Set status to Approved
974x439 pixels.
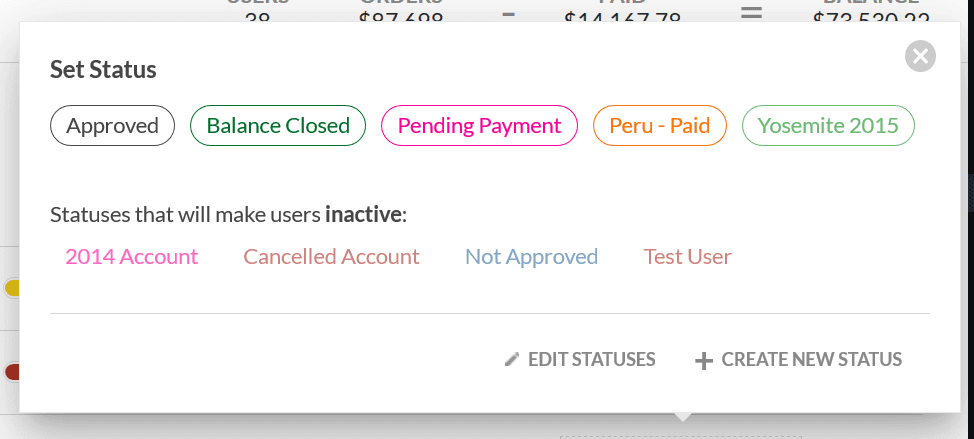[x=112, y=126]
